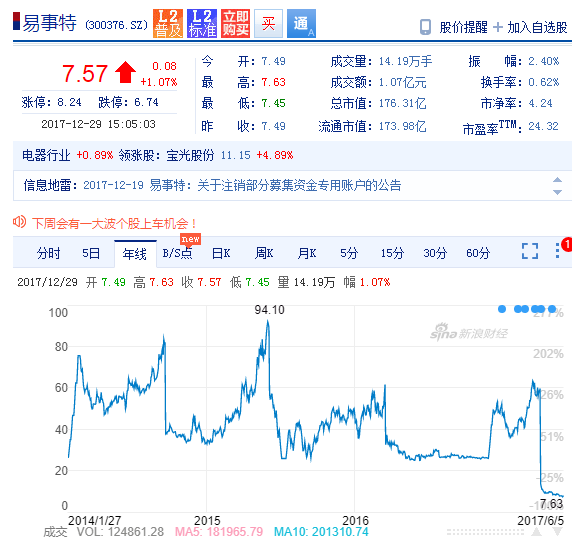572x538 pixels.
Task: Click the 成交量 14.19万手 value
Action: (405, 61)
